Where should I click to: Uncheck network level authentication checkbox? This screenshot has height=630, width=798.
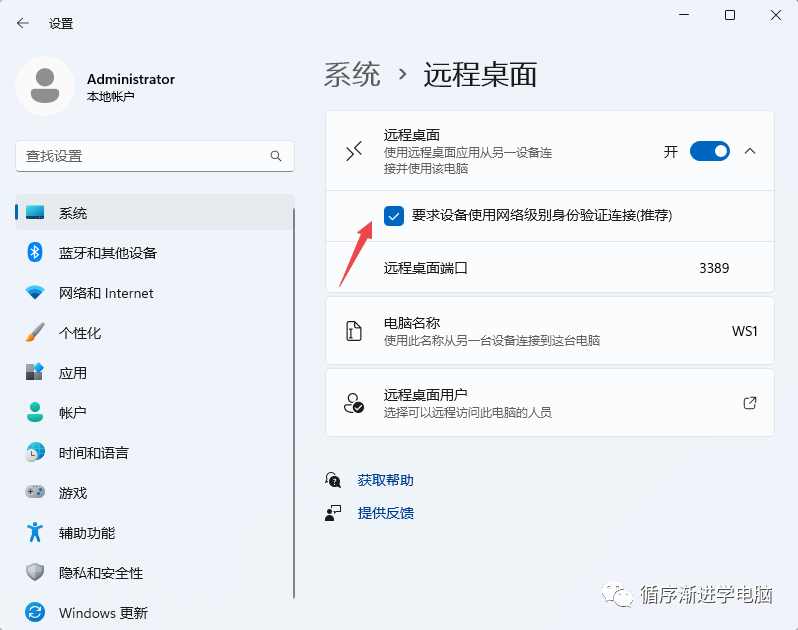pos(394,216)
